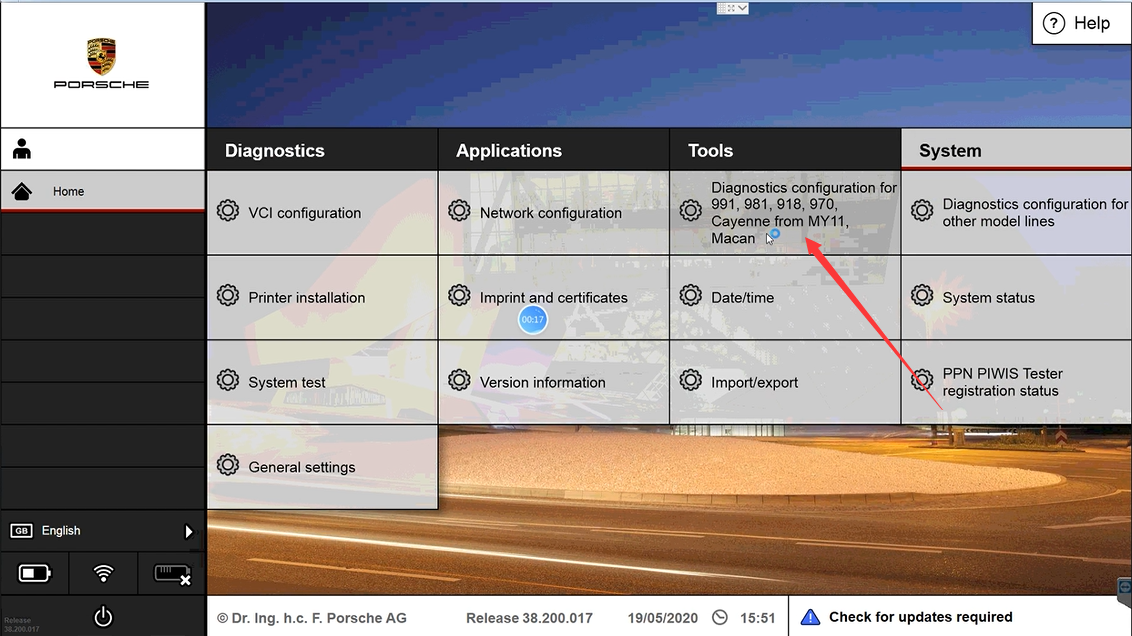Image resolution: width=1132 pixels, height=636 pixels.
Task: Click the update warning triangle icon
Action: click(810, 617)
